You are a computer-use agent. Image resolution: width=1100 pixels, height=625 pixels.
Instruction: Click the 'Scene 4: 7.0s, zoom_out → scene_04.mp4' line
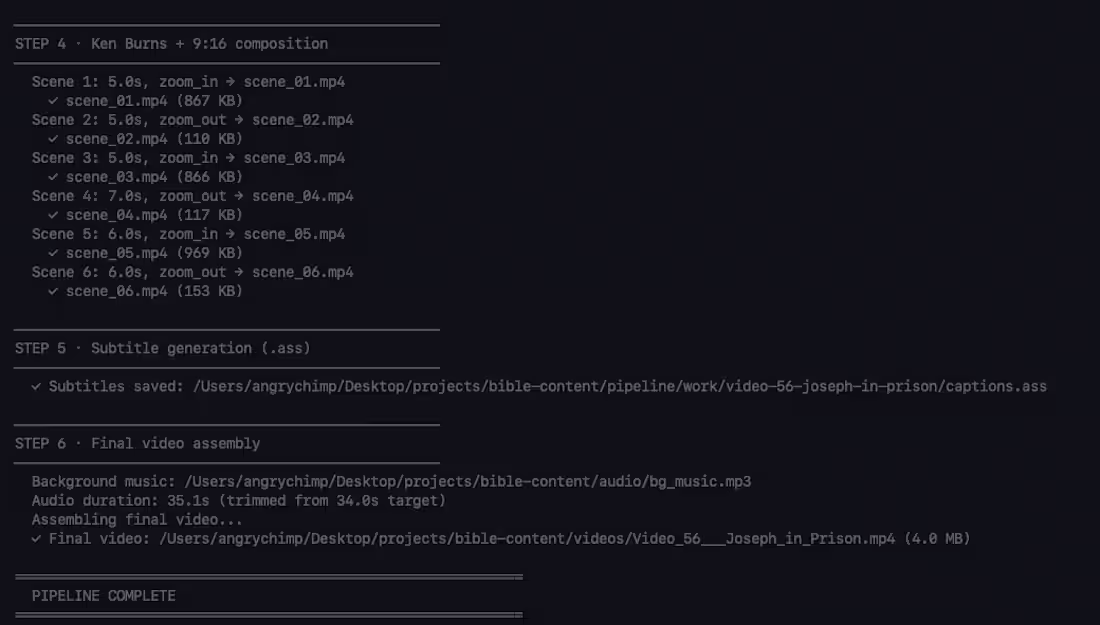tap(192, 196)
